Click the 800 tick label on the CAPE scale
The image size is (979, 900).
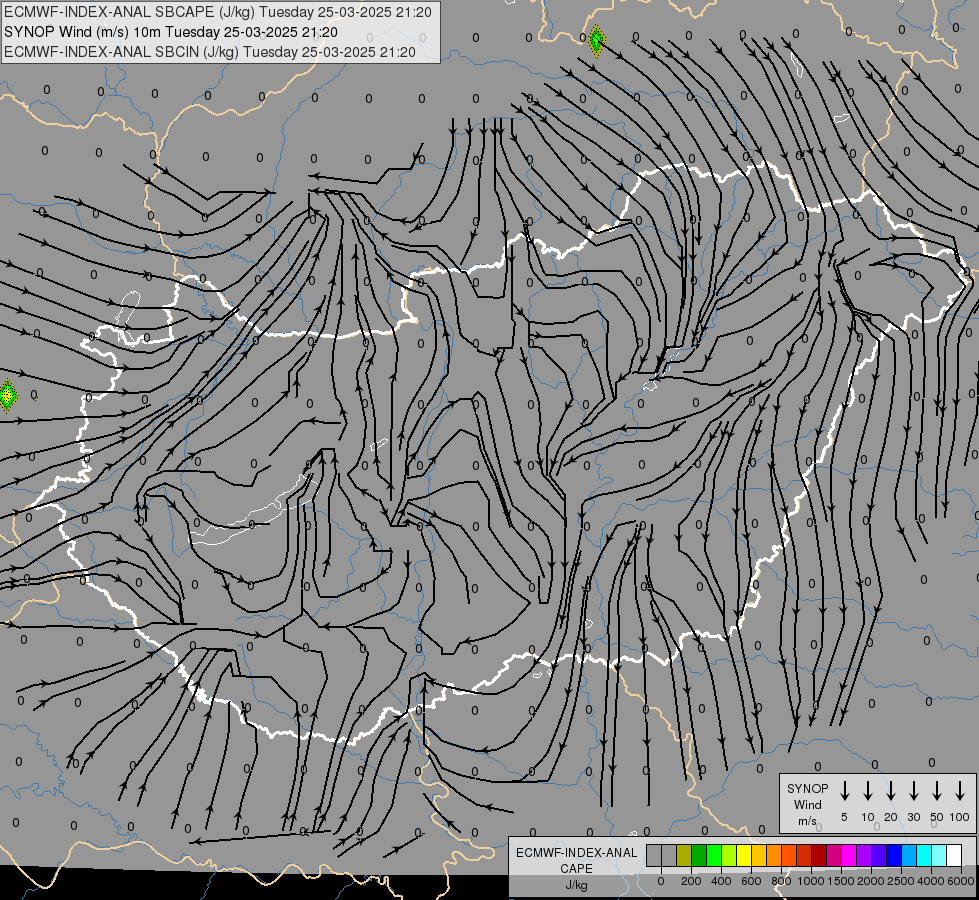(x=781, y=881)
